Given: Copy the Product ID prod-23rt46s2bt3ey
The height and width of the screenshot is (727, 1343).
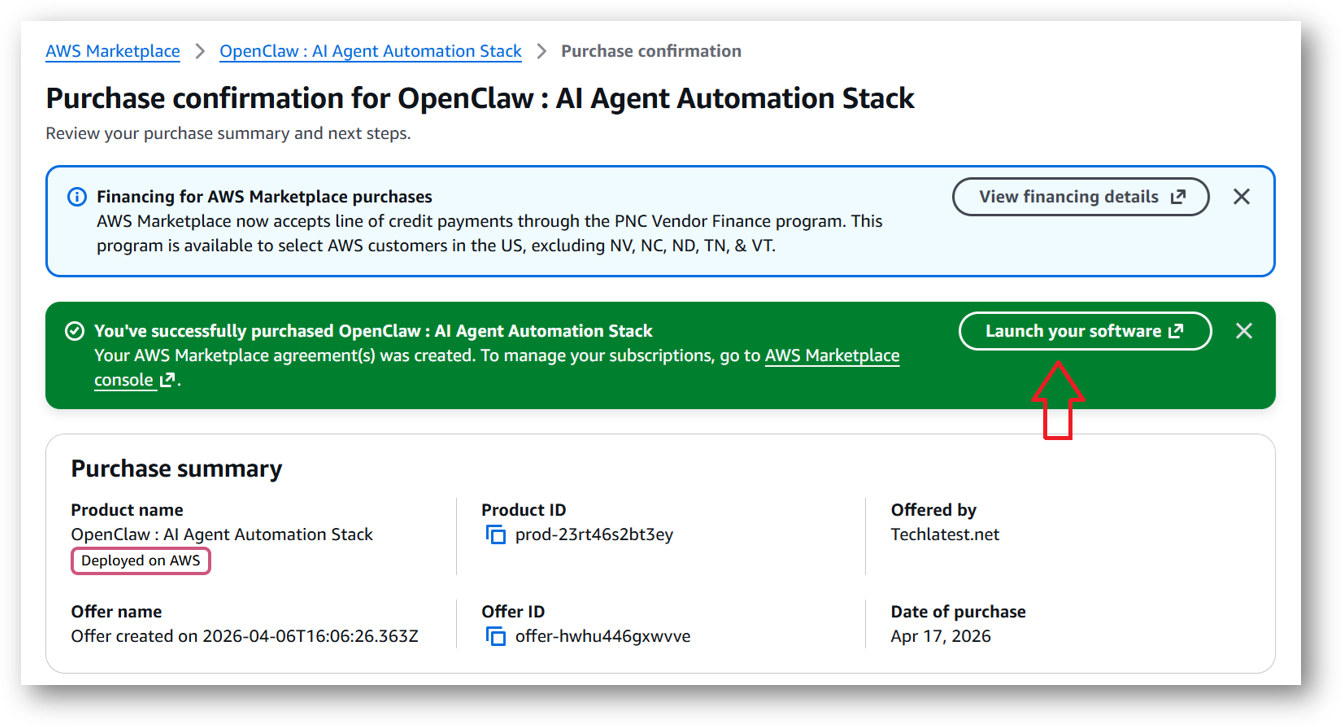Looking at the screenshot, I should click(x=496, y=535).
